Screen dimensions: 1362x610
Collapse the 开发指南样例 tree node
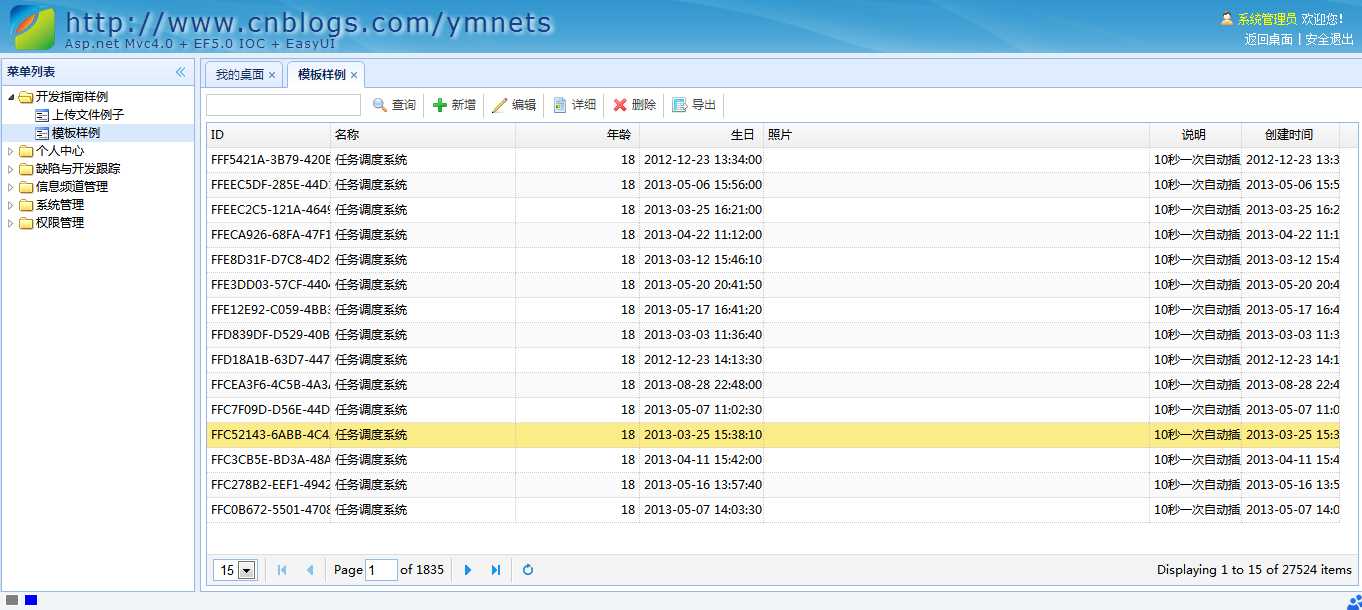(11, 97)
